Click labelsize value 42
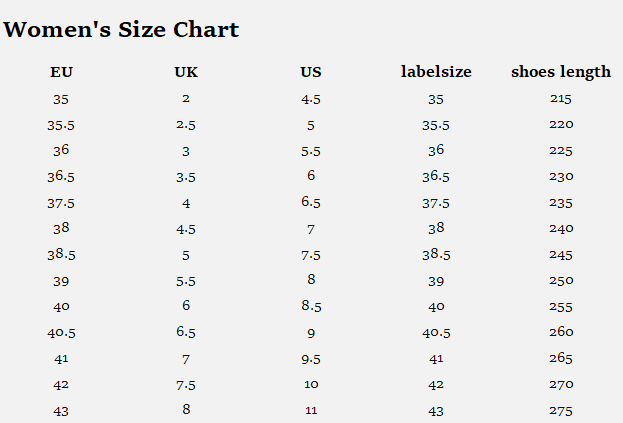The height and width of the screenshot is (423, 623). [436, 384]
